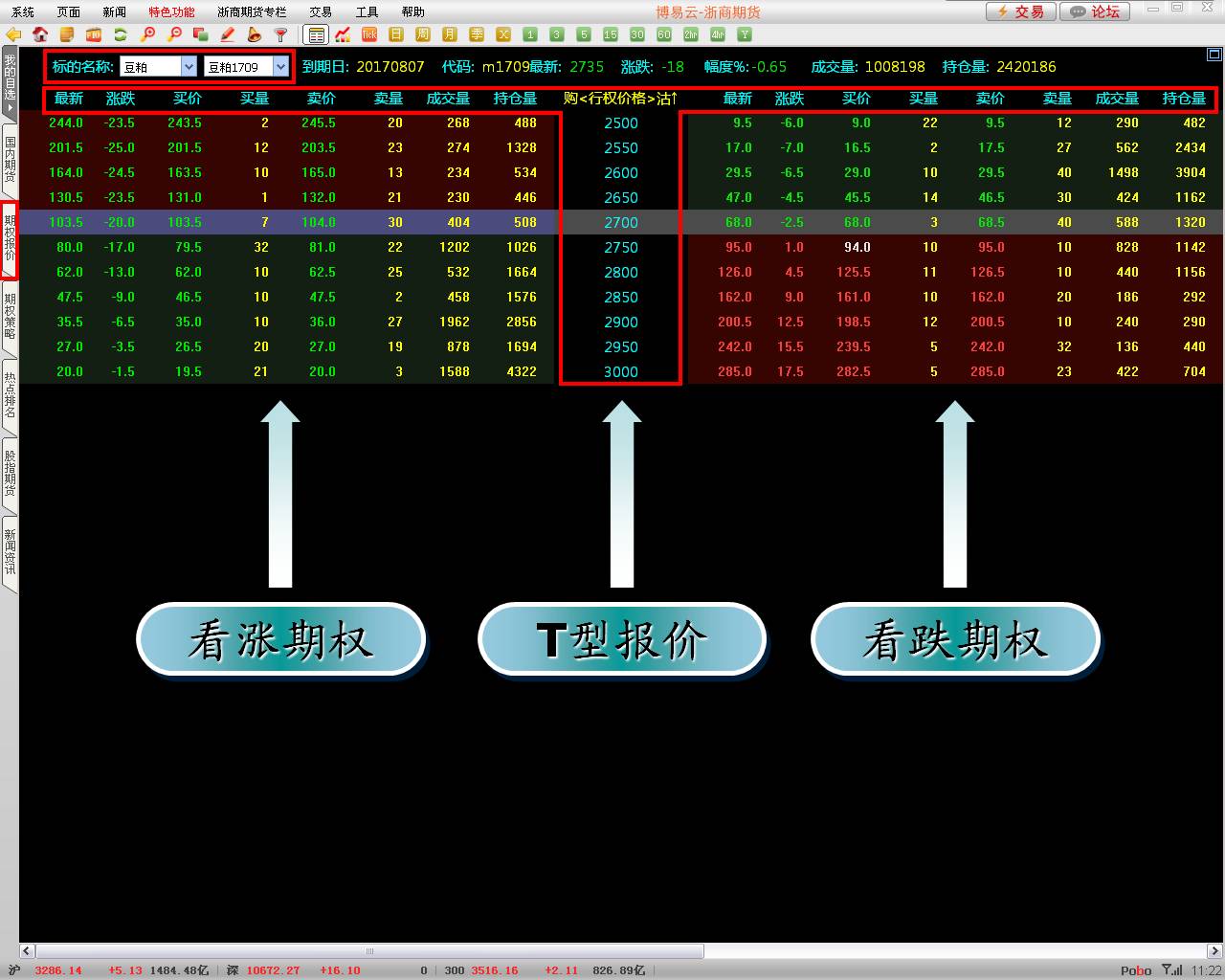Switch to daily 日 chart period
The image size is (1225, 980).
[396, 34]
